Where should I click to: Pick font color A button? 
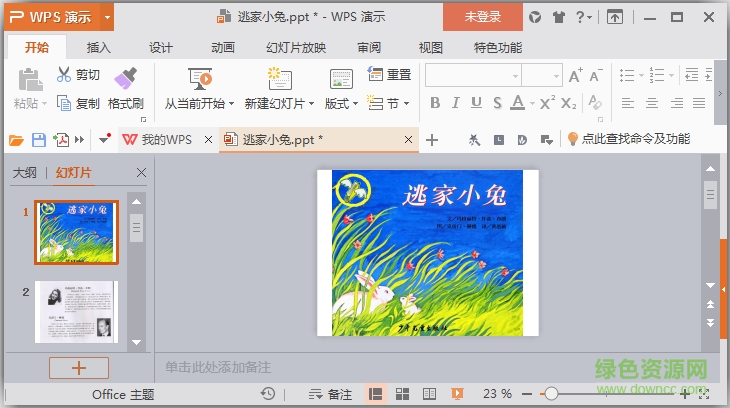[x=518, y=103]
